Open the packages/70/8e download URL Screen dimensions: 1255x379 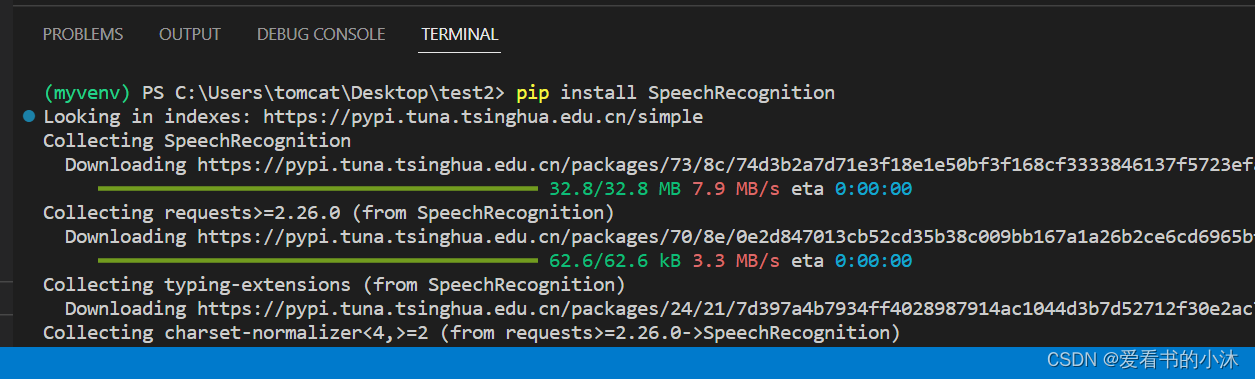(x=726, y=237)
